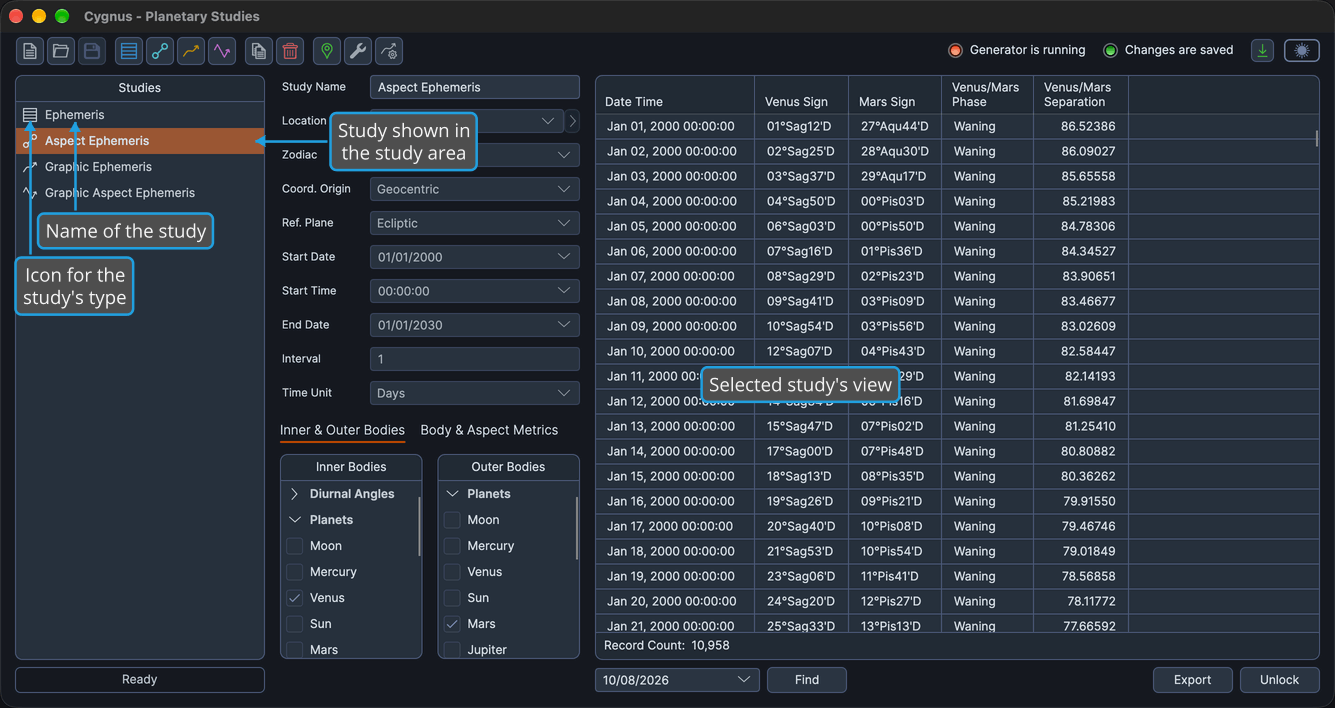Click the Find button

click(x=807, y=680)
